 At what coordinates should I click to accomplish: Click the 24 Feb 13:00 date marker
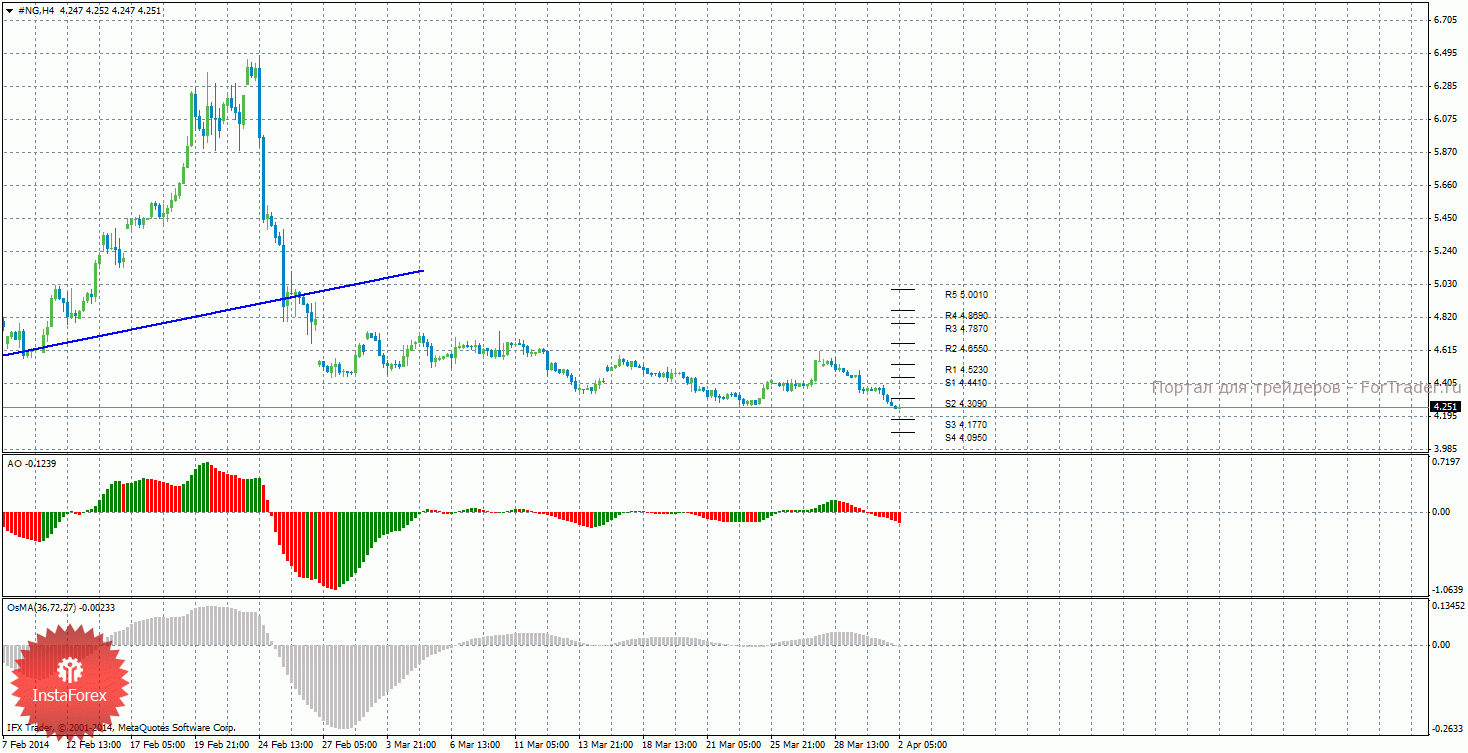pyautogui.click(x=286, y=745)
